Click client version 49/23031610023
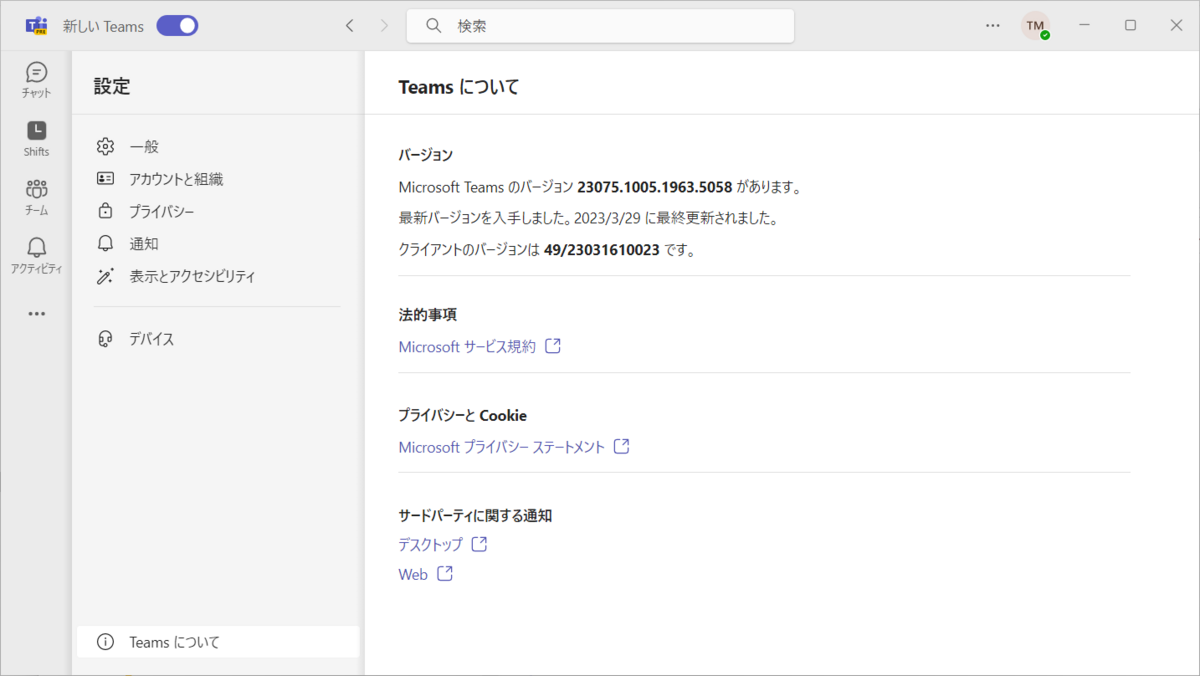The height and width of the screenshot is (676, 1200). (x=601, y=250)
